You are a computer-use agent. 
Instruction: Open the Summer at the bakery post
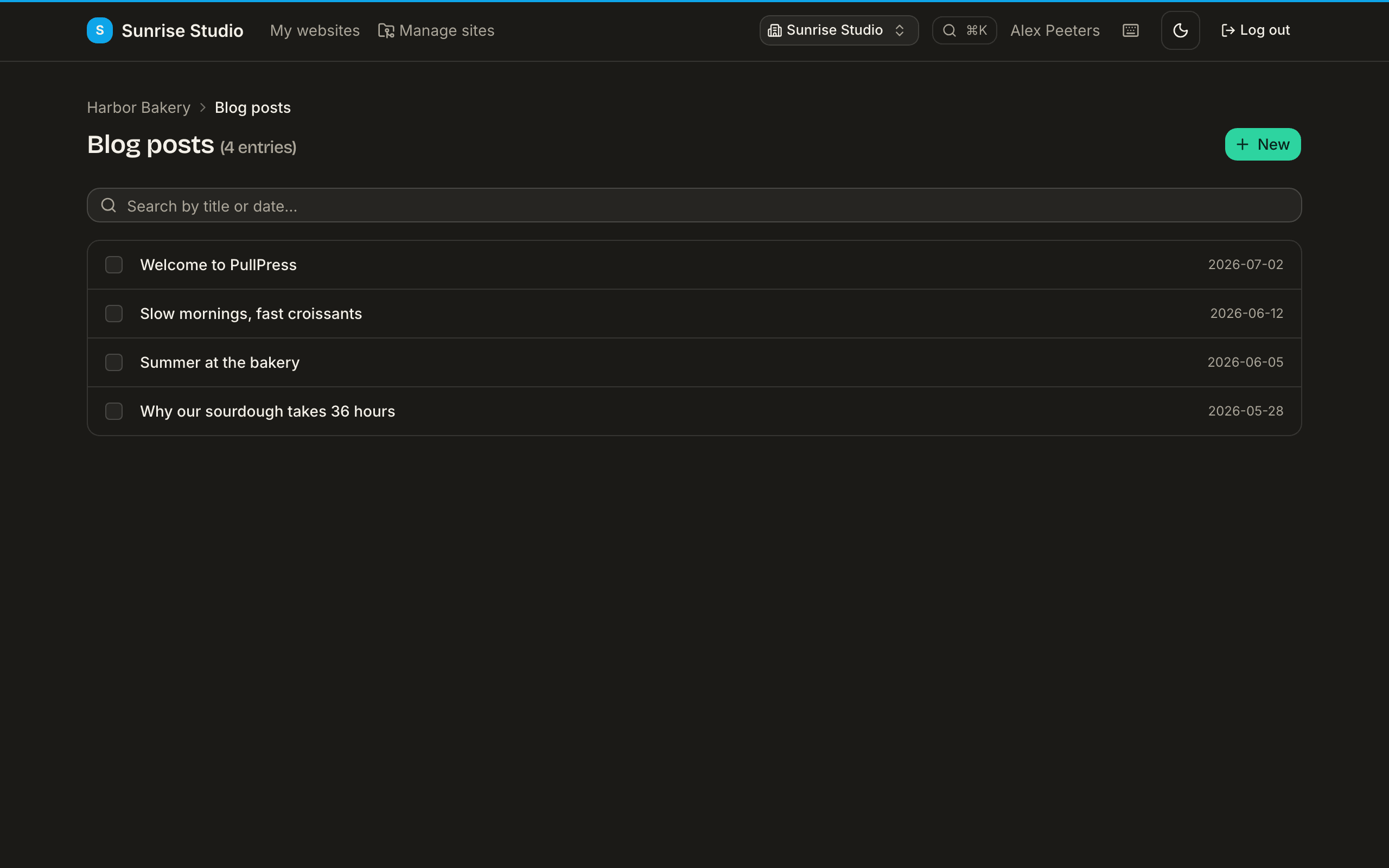coord(220,362)
